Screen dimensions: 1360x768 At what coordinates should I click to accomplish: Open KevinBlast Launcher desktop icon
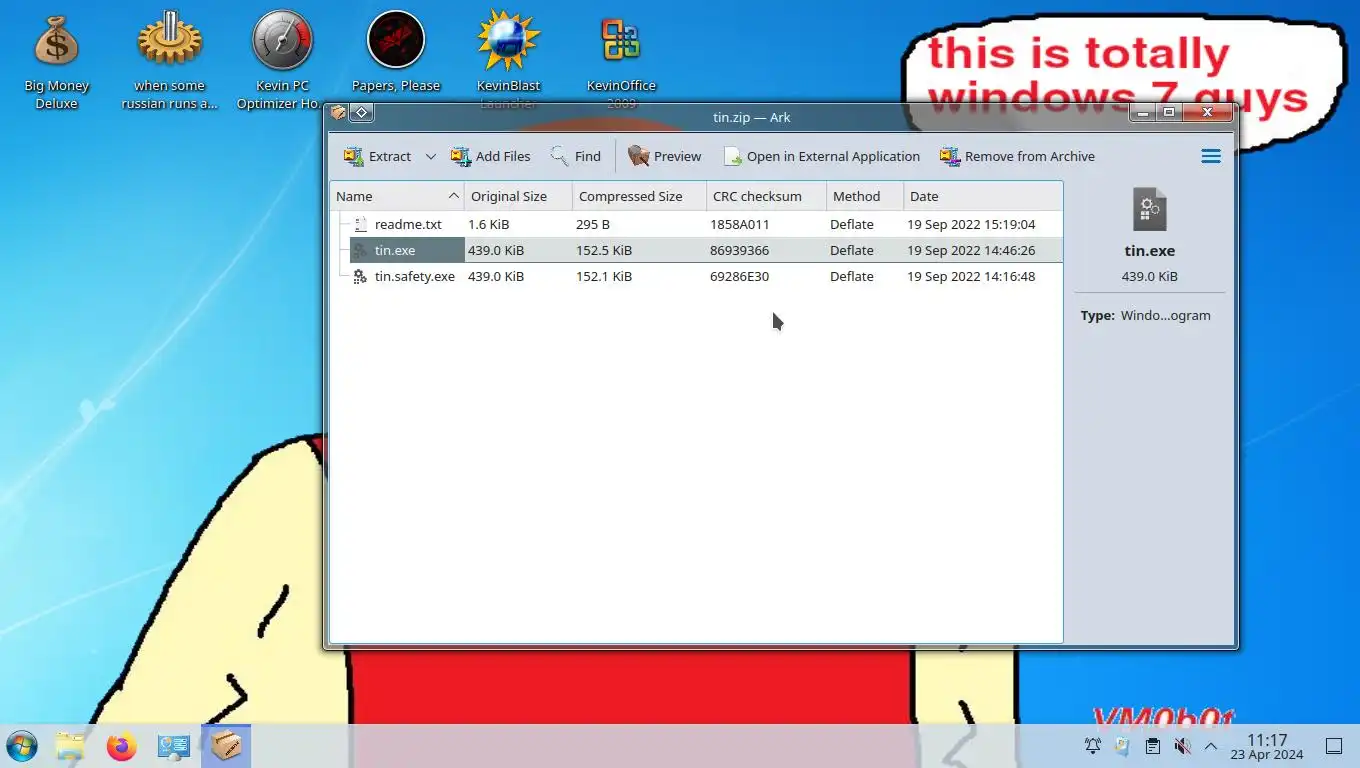pos(509,58)
